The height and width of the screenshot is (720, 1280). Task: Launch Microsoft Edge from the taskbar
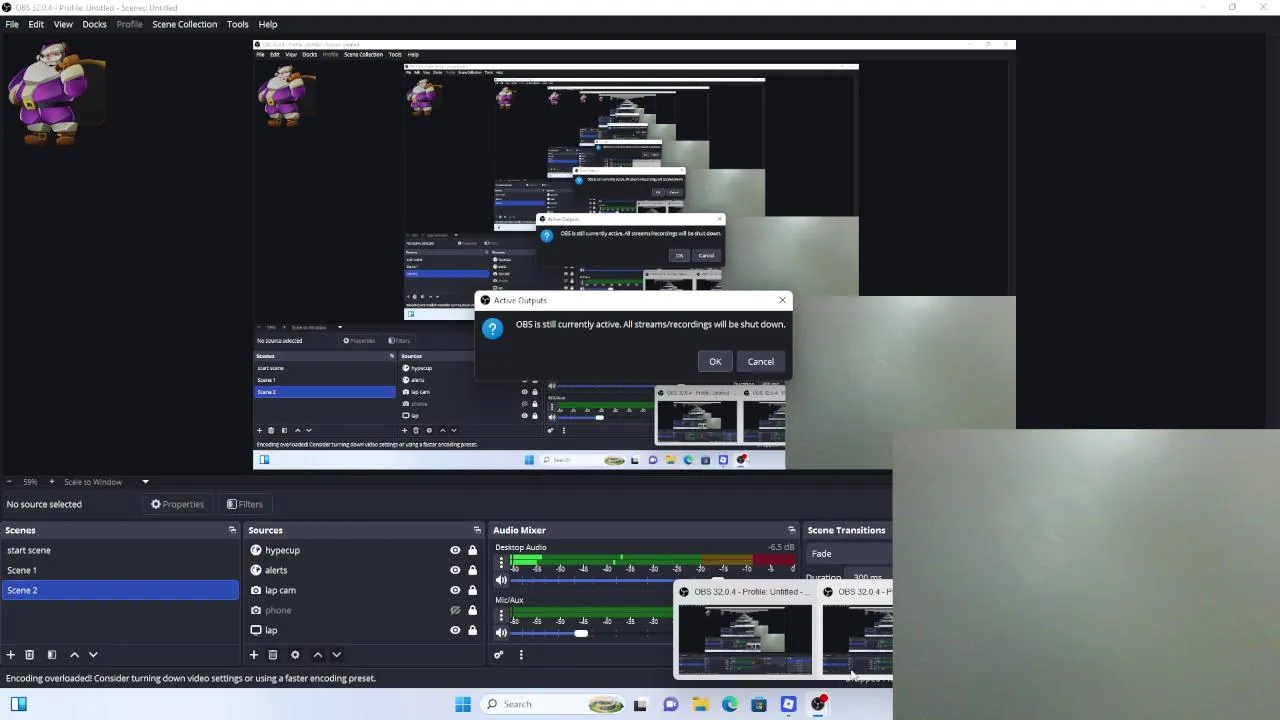[730, 704]
